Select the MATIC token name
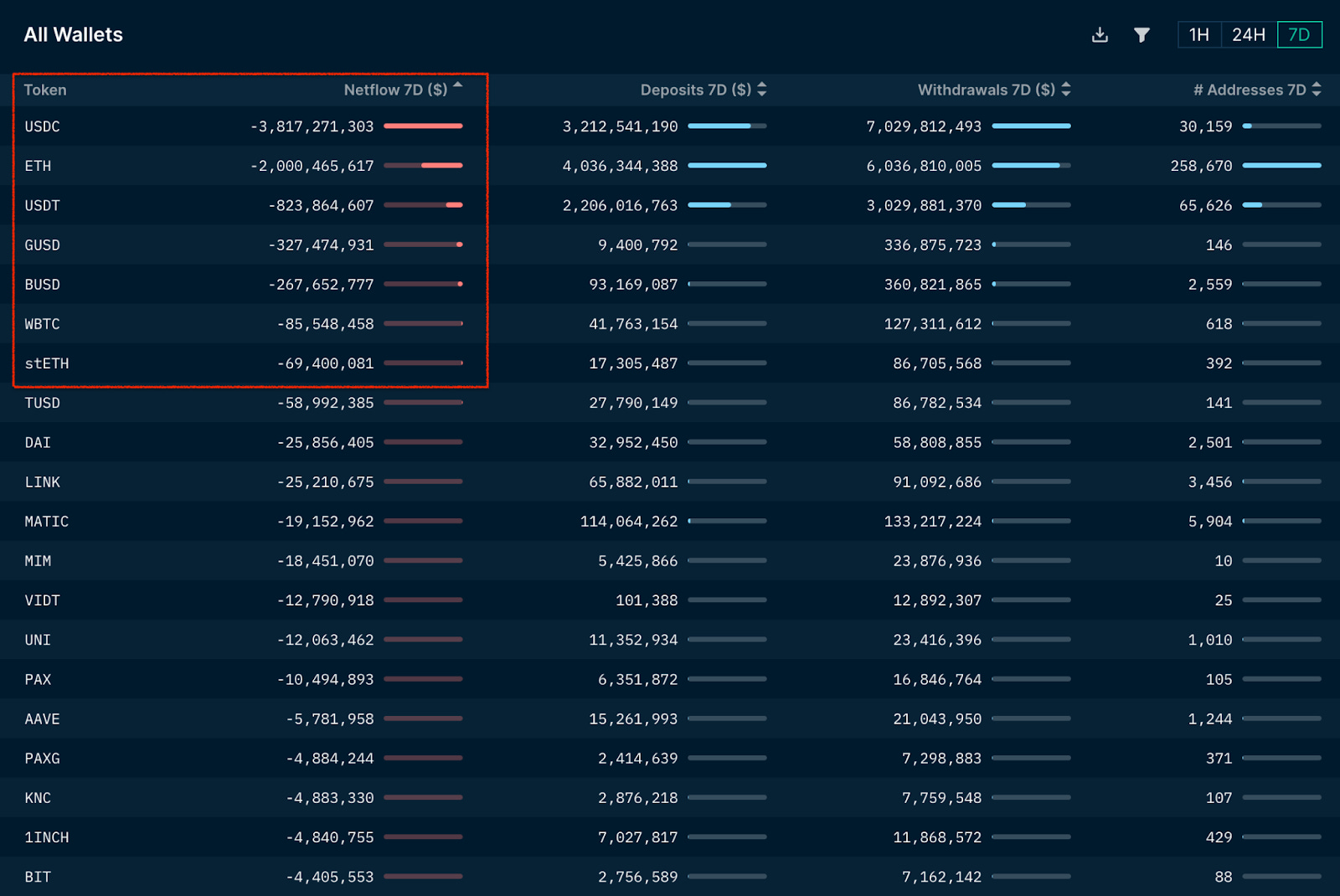 pyautogui.click(x=47, y=521)
